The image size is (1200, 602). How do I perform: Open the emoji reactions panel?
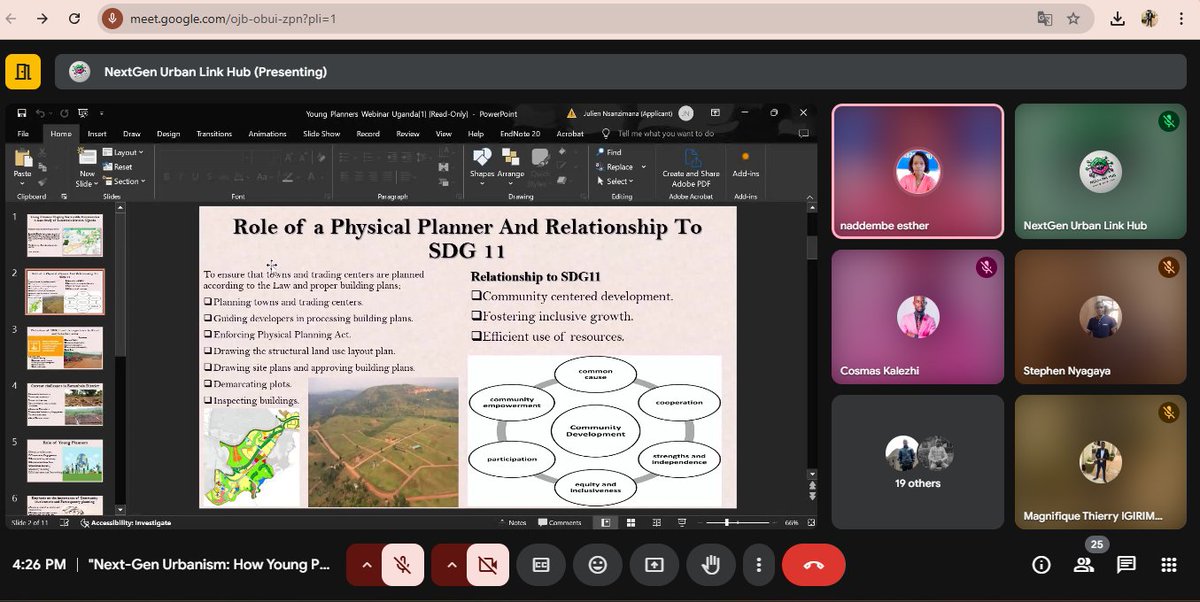597,565
